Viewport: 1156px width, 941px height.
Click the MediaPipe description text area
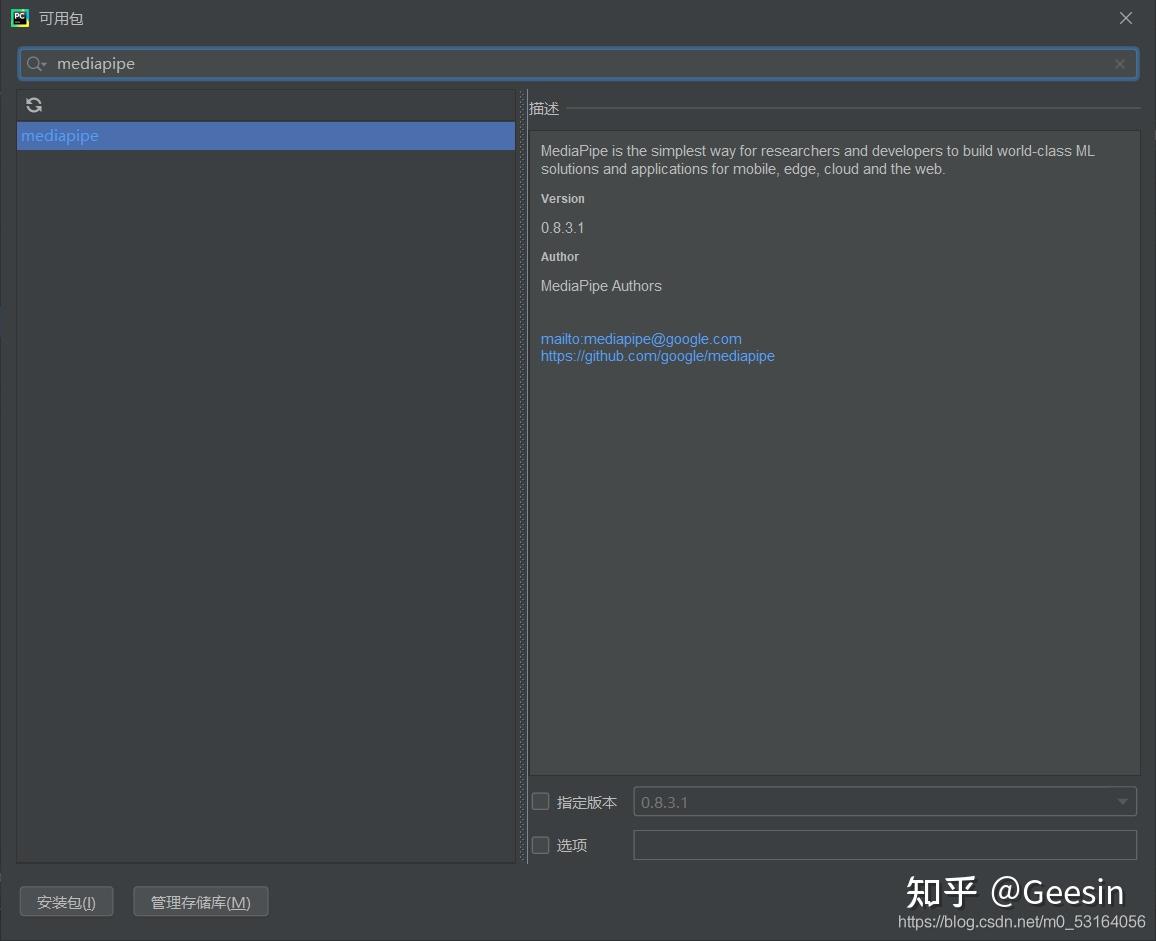[x=817, y=160]
